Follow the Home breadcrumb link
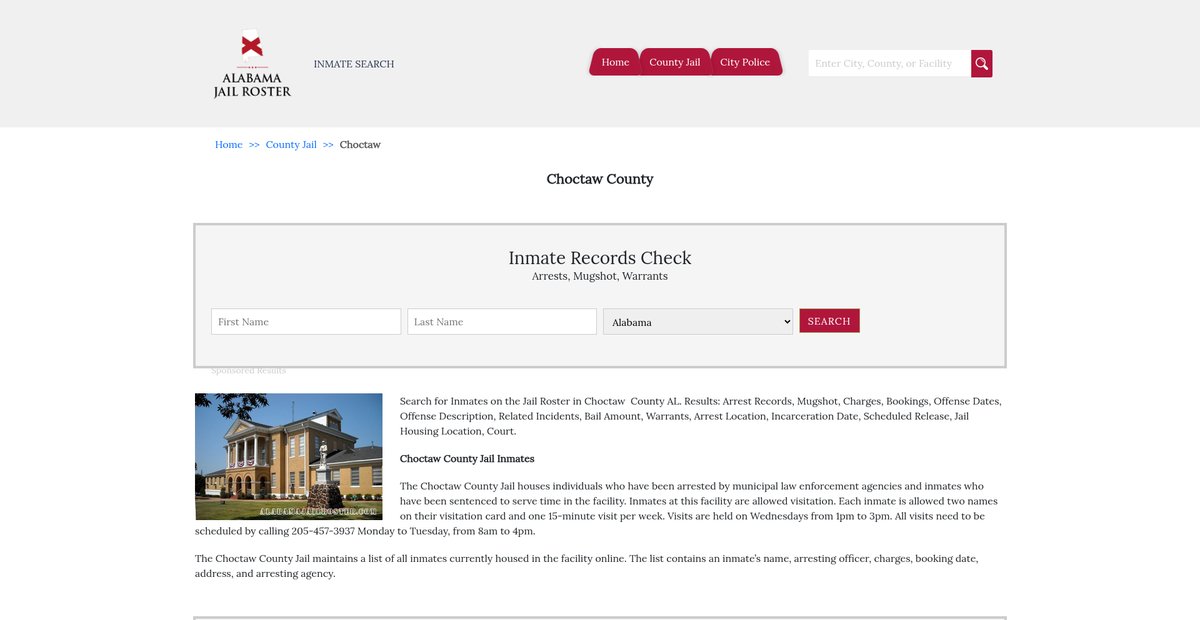 click(229, 145)
